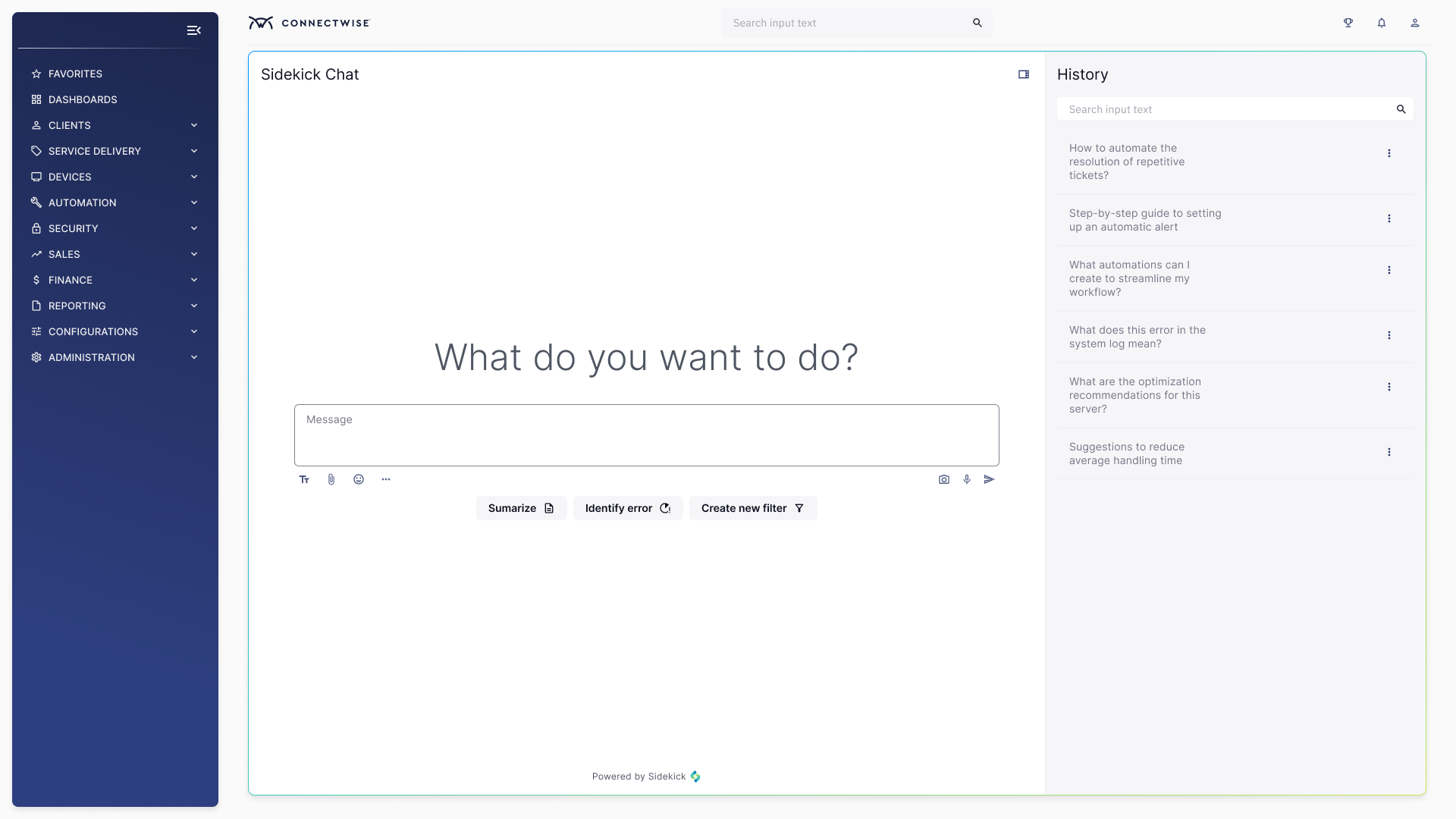The width and height of the screenshot is (1456, 819).
Task: Open the emoji picker icon
Action: (359, 479)
